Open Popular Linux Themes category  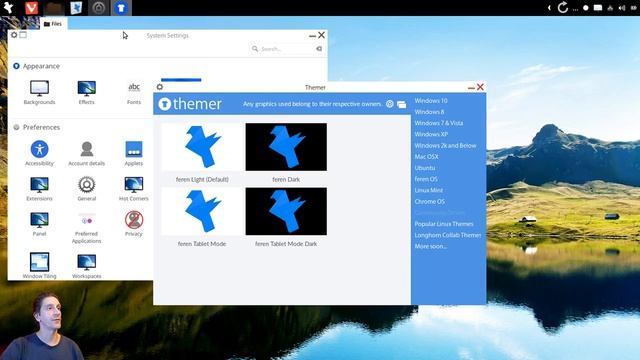click(x=444, y=224)
